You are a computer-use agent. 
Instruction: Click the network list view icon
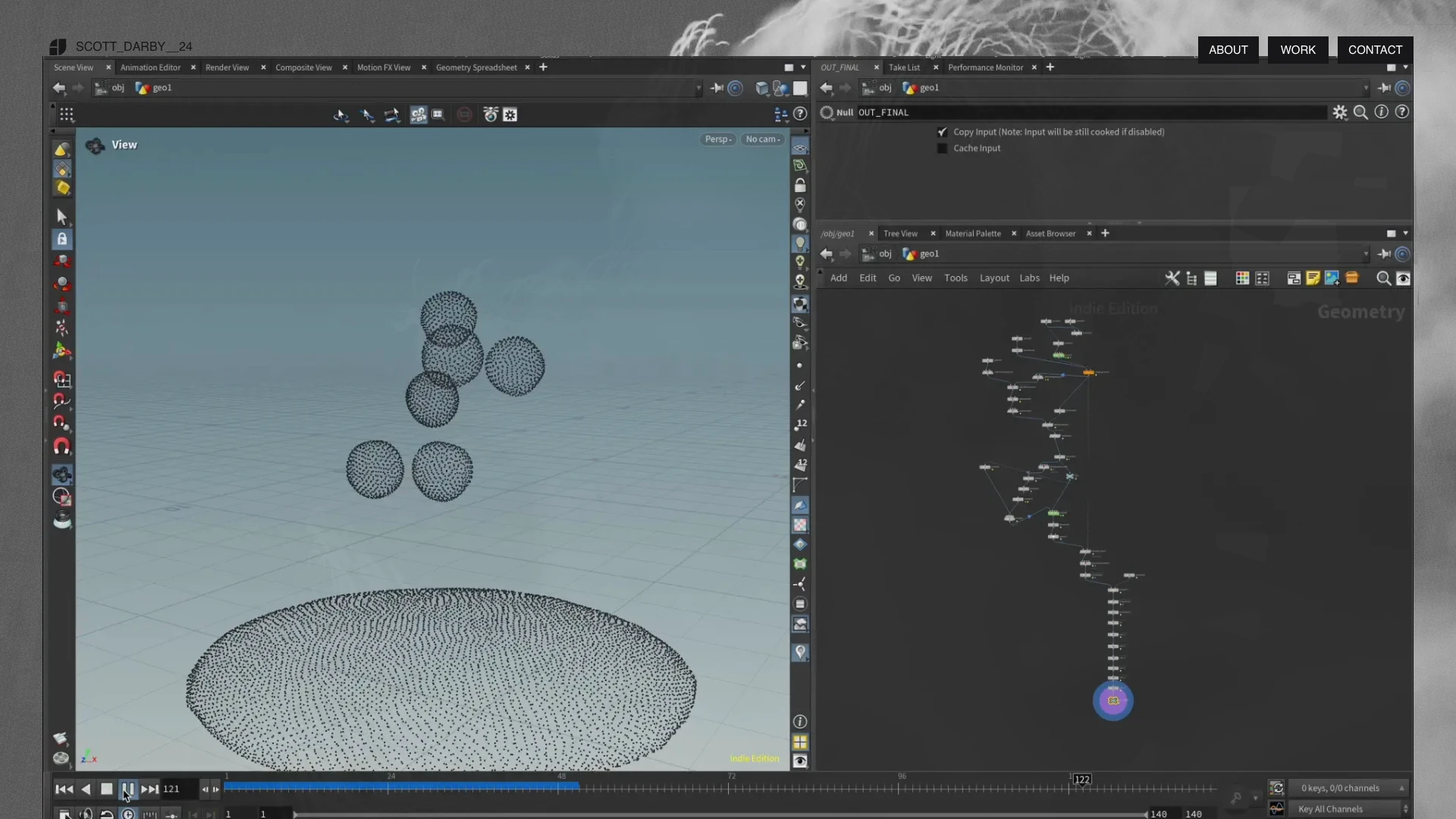[1211, 278]
